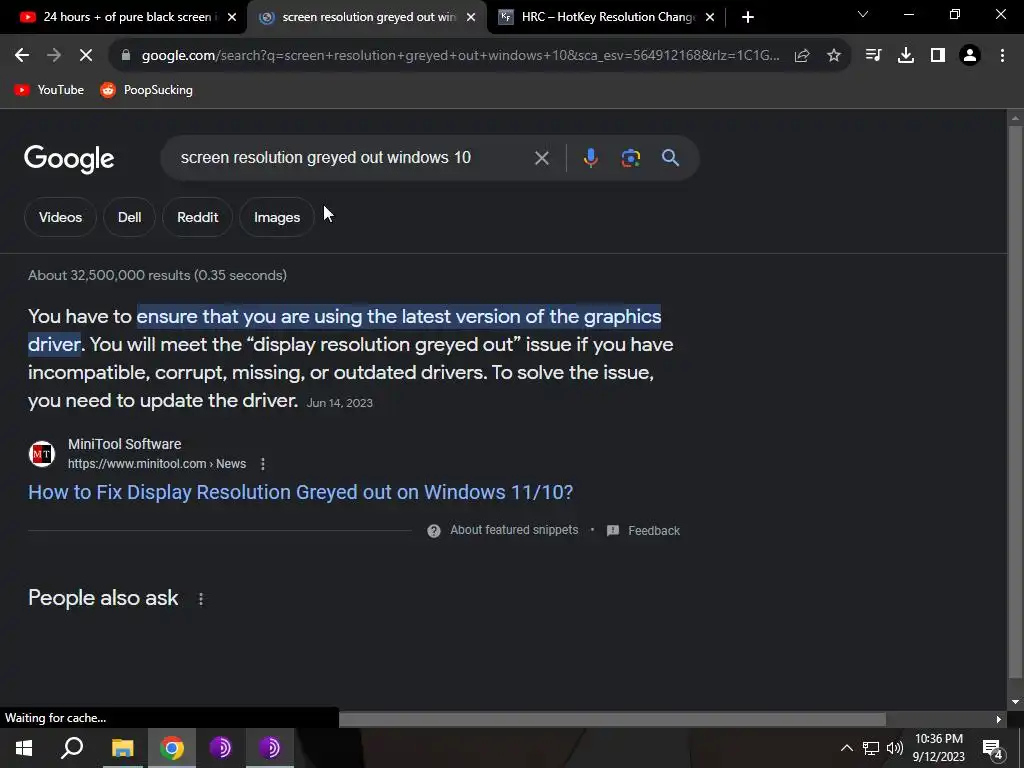
Task: Toggle the side panel icon
Action: tap(938, 56)
